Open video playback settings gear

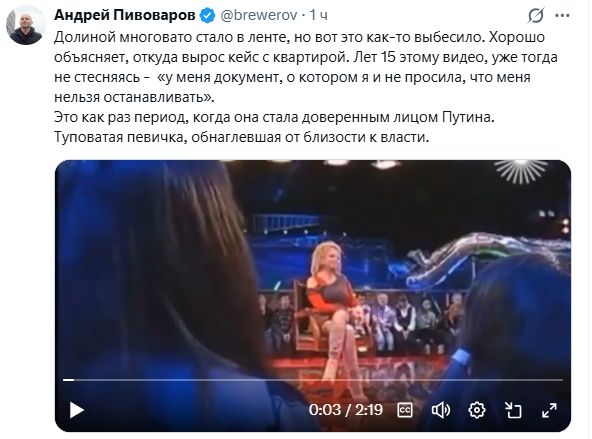476,410
